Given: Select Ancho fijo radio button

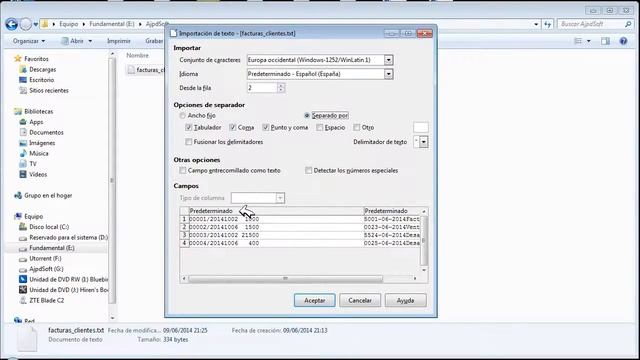Looking at the screenshot, I should click(x=182, y=116).
